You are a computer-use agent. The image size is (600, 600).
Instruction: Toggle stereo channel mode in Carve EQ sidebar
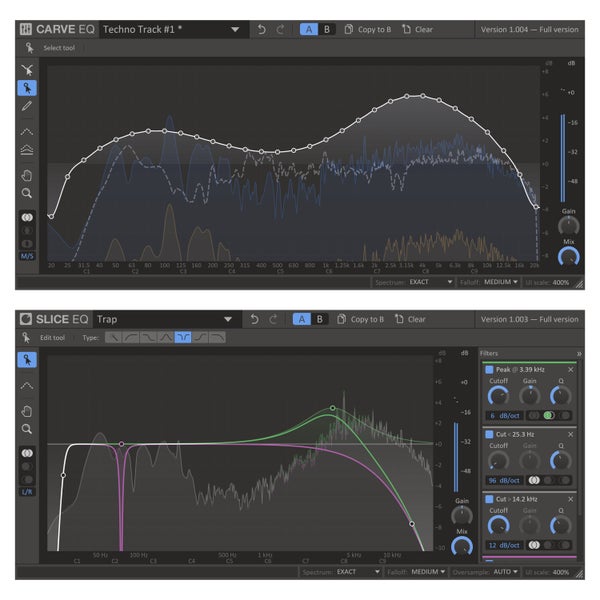click(x=27, y=217)
